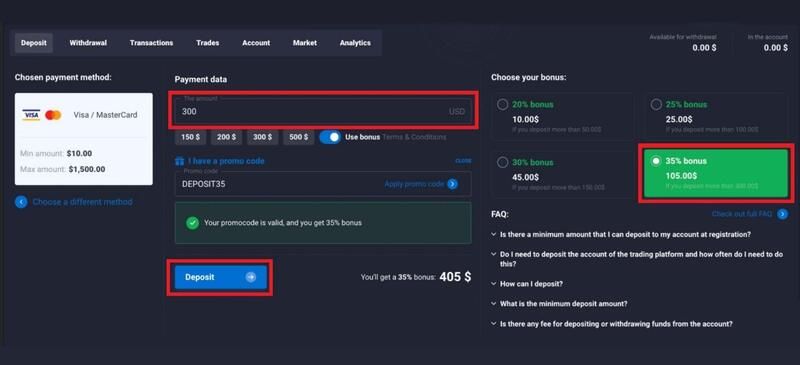This screenshot has width=800, height=365.
Task: Open the Transactions tab
Action: tap(152, 43)
